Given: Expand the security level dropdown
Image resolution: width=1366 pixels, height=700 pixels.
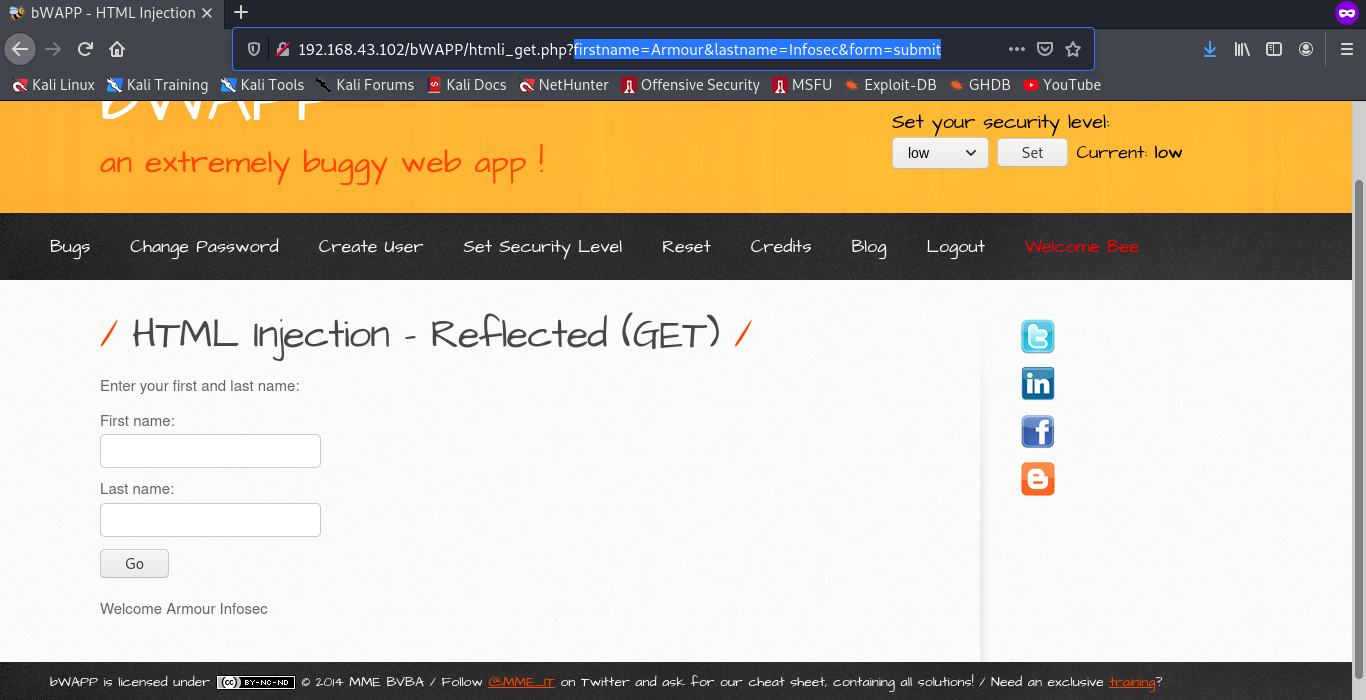Looking at the screenshot, I should coord(940,153).
